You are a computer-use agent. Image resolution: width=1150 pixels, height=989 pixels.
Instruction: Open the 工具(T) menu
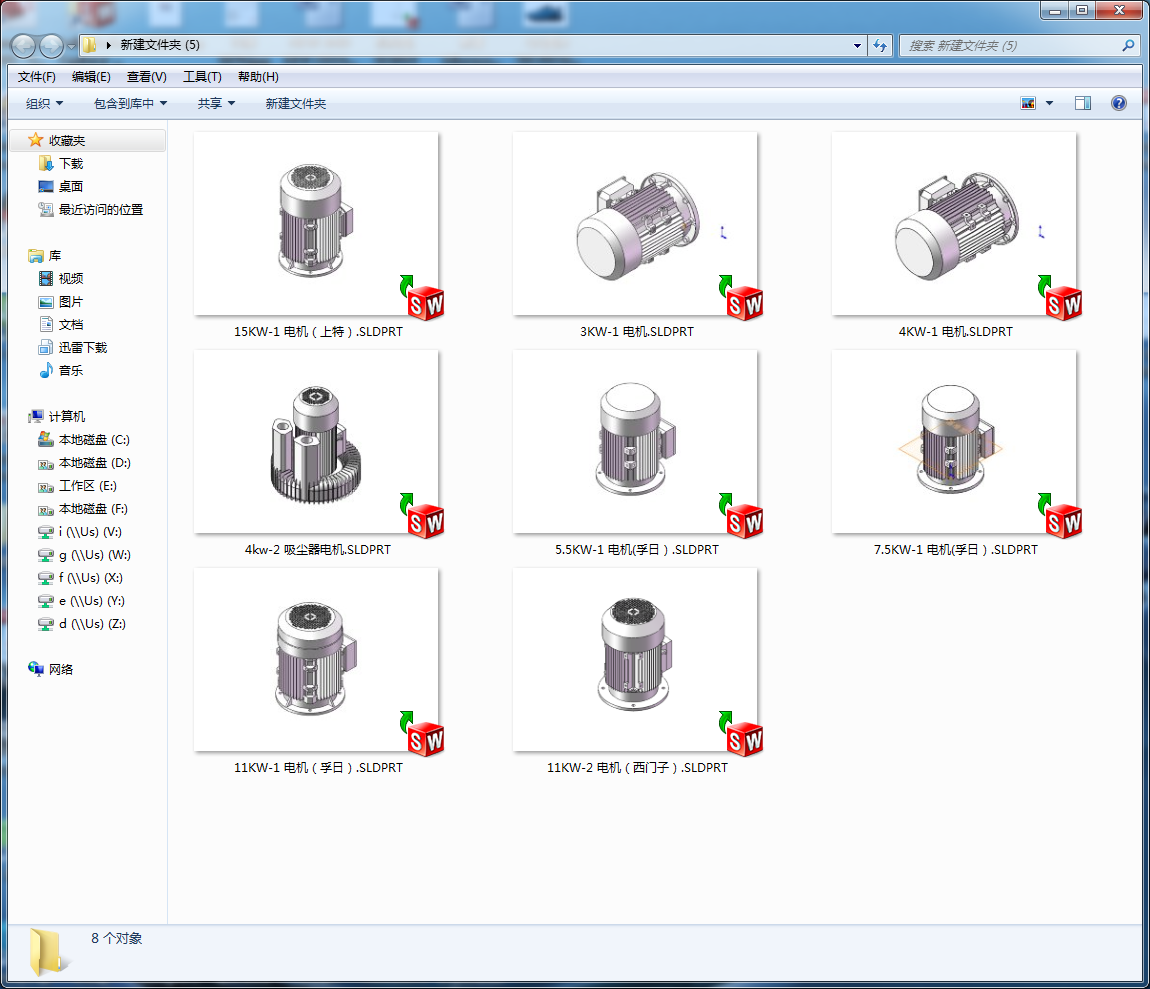tap(202, 77)
